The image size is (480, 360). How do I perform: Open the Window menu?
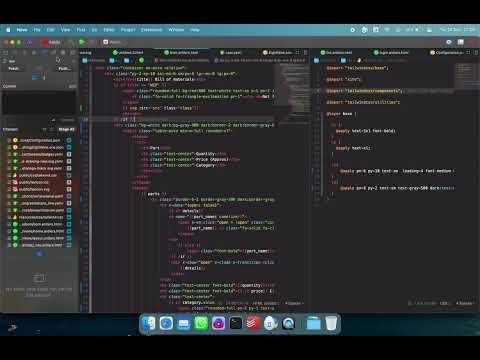[x=176, y=30]
